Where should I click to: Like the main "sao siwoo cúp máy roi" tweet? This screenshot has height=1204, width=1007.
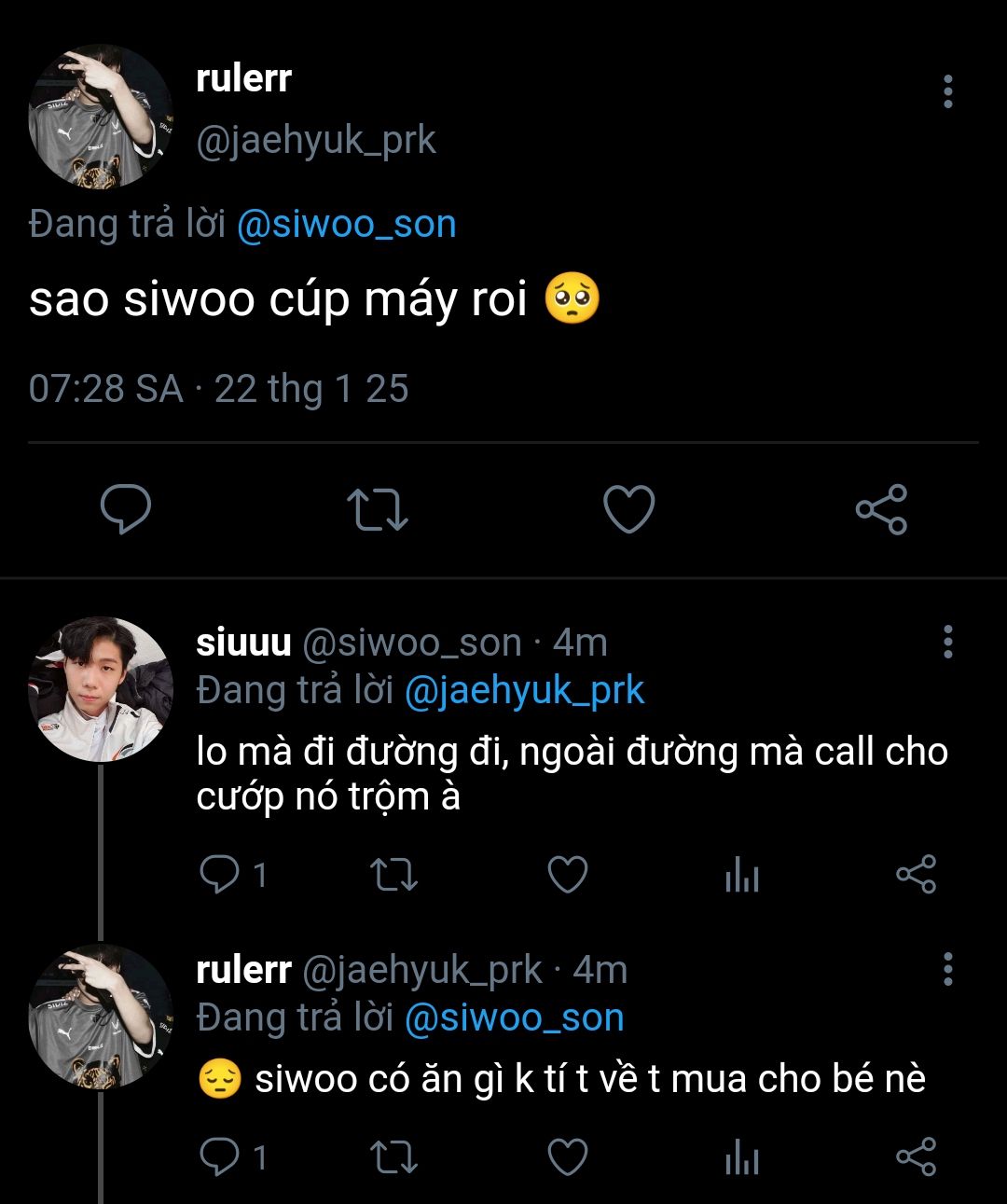tap(629, 509)
